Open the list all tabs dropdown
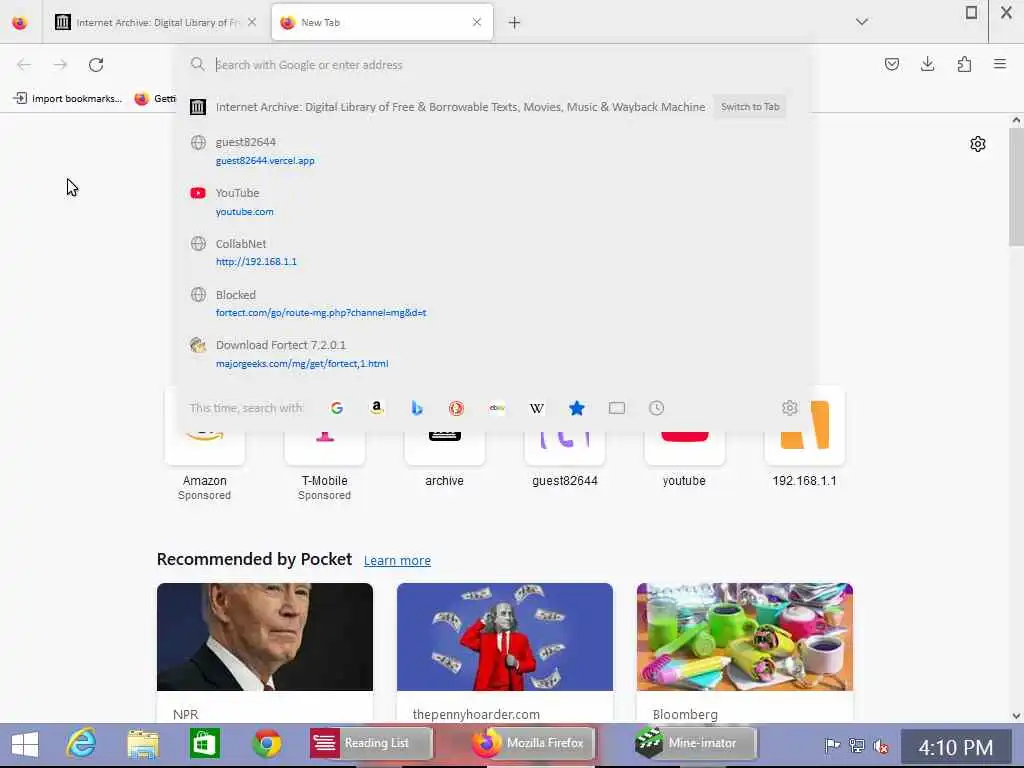Viewport: 1024px width, 768px height. [862, 22]
